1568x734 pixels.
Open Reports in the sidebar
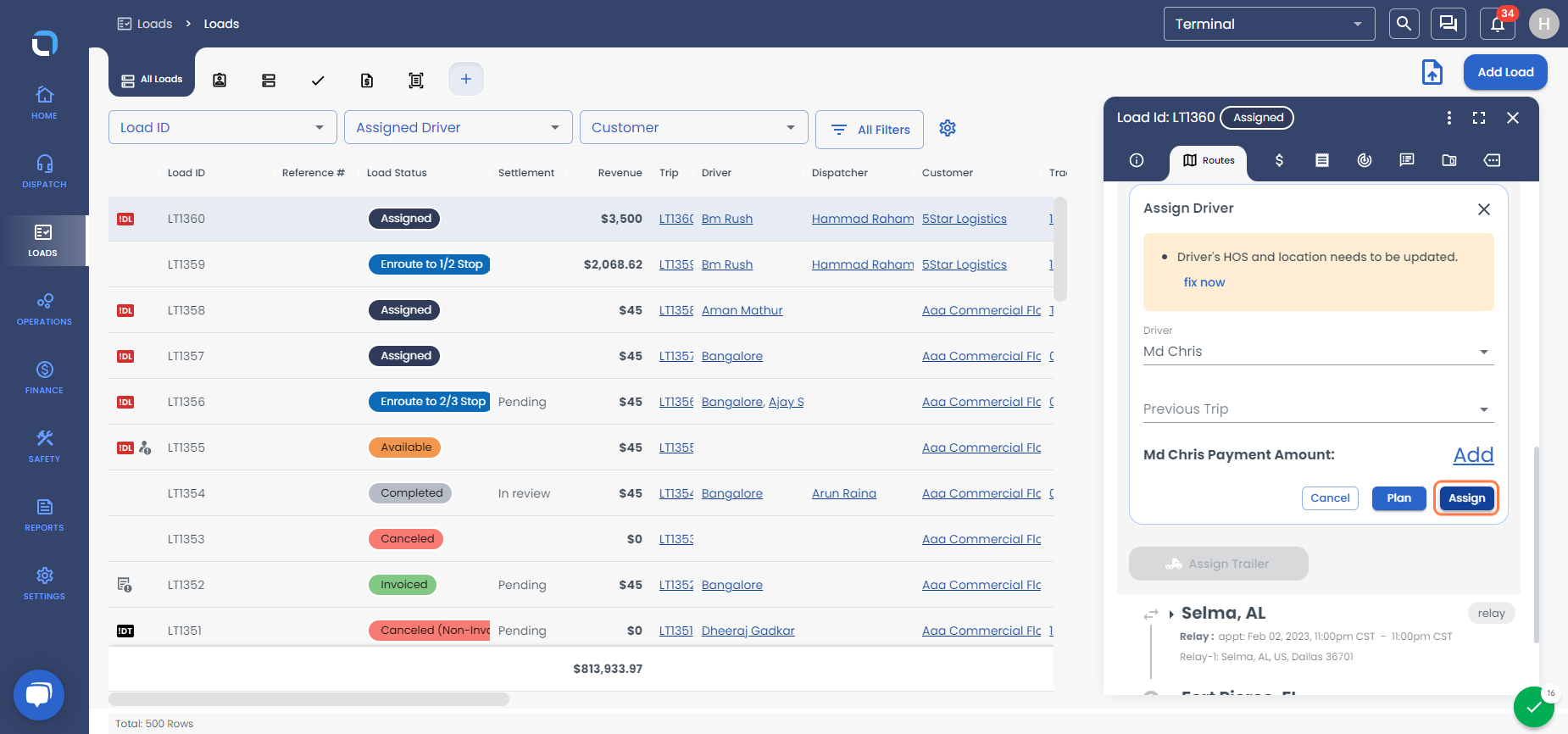[44, 514]
